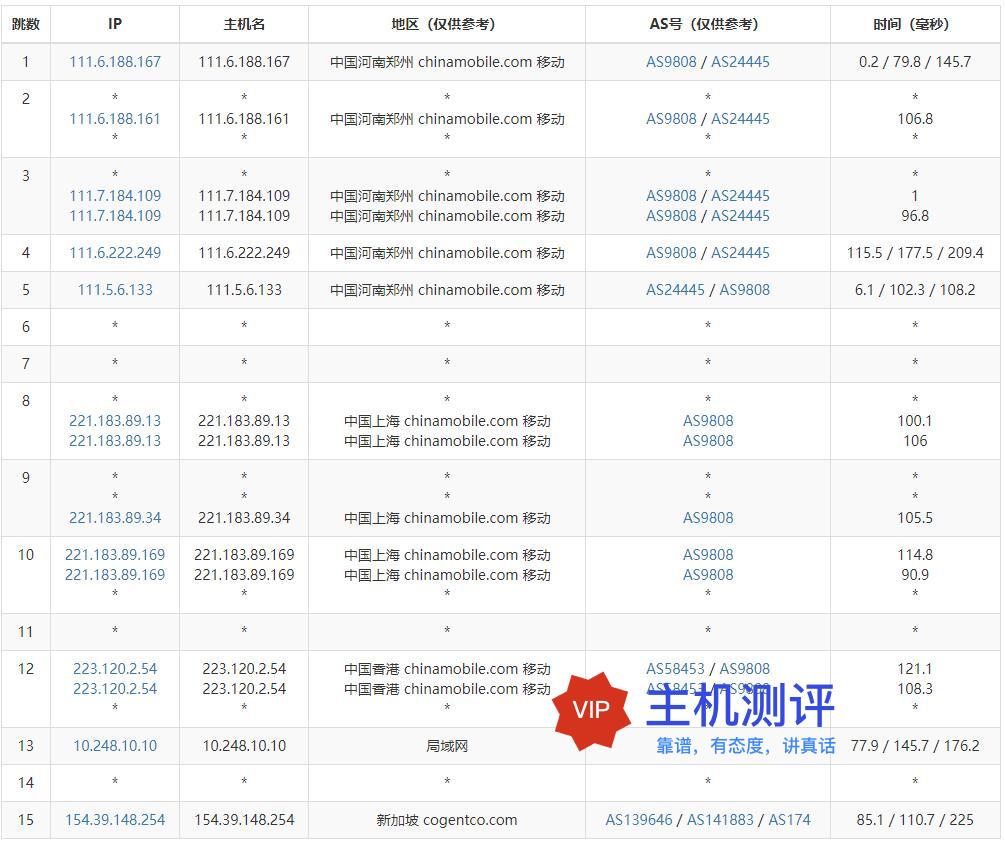Select the region text in the hop 5 row
The width and height of the screenshot is (1005, 842).
tap(447, 290)
